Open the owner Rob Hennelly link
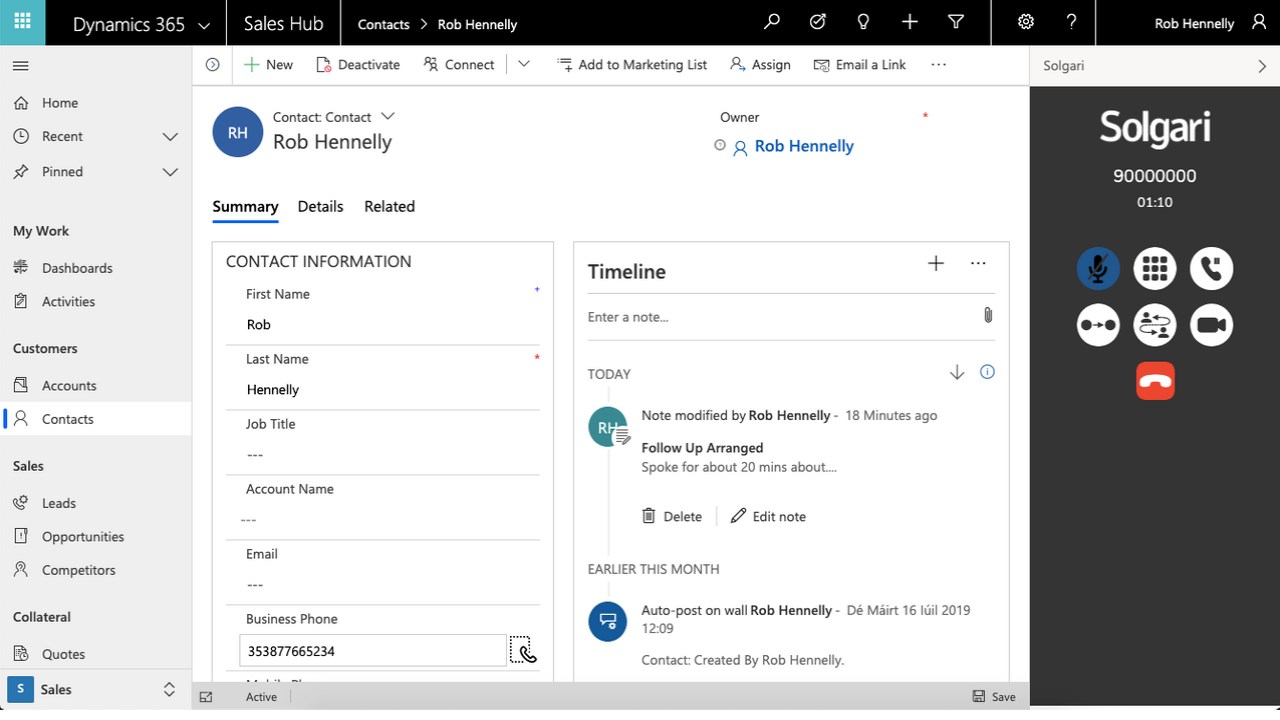Viewport: 1280px width, 720px height. pyautogui.click(x=804, y=146)
